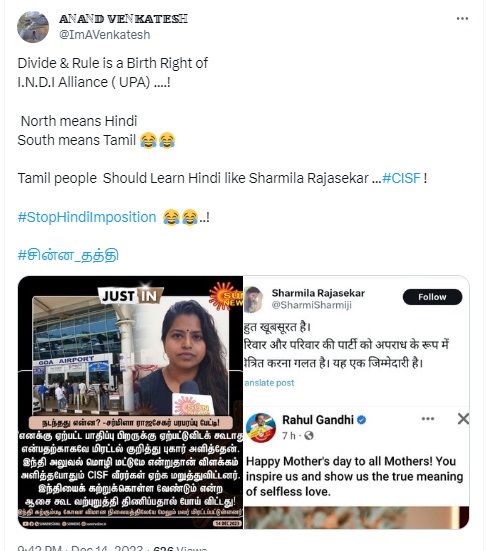Click the verified badge beside Rahul Gandhi
The image size is (487, 551).
click(362, 420)
